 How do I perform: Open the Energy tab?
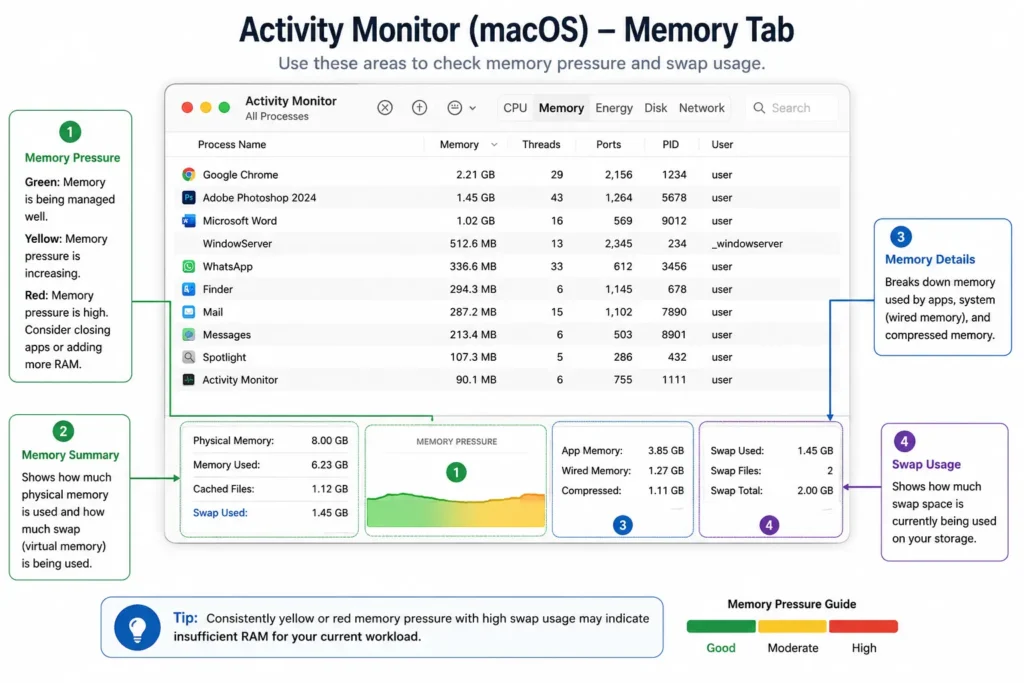614,108
